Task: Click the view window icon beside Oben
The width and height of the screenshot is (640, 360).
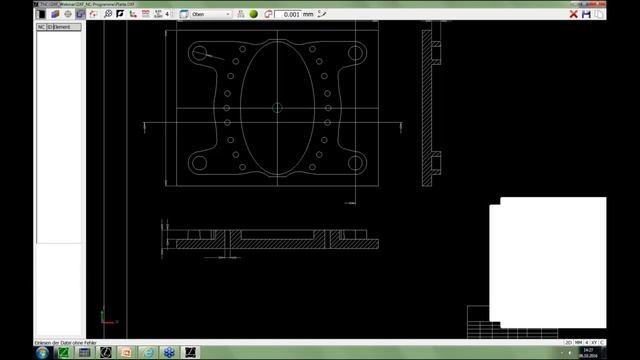Action: pos(184,14)
